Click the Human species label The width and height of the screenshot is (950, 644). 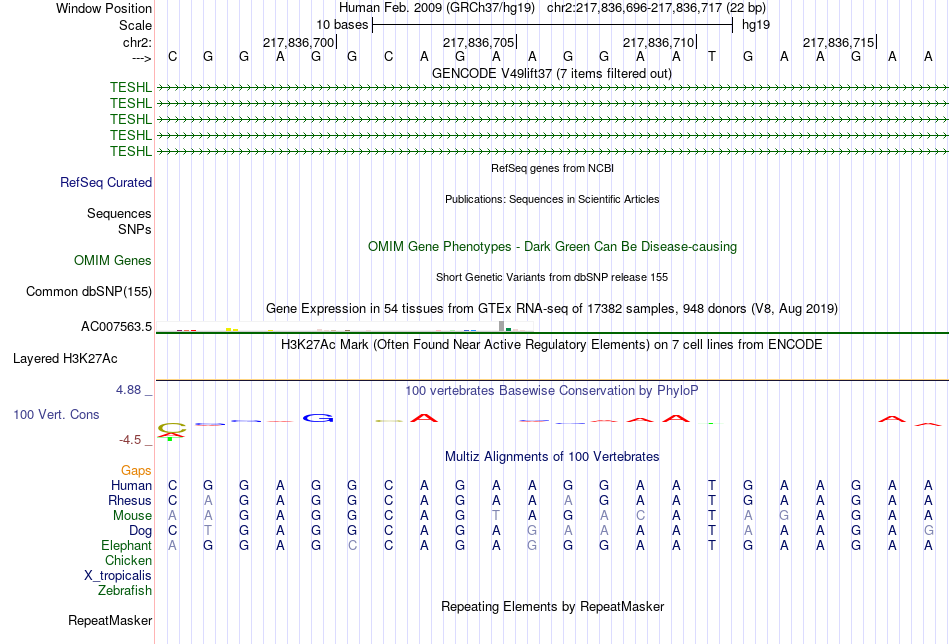[131, 485]
